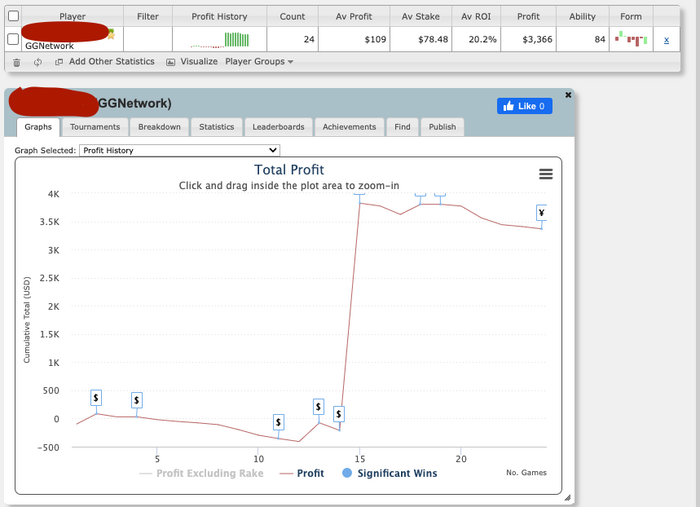Screen dimensions: 700x507
Task: Sort by the Ability column header
Action: (x=582, y=17)
